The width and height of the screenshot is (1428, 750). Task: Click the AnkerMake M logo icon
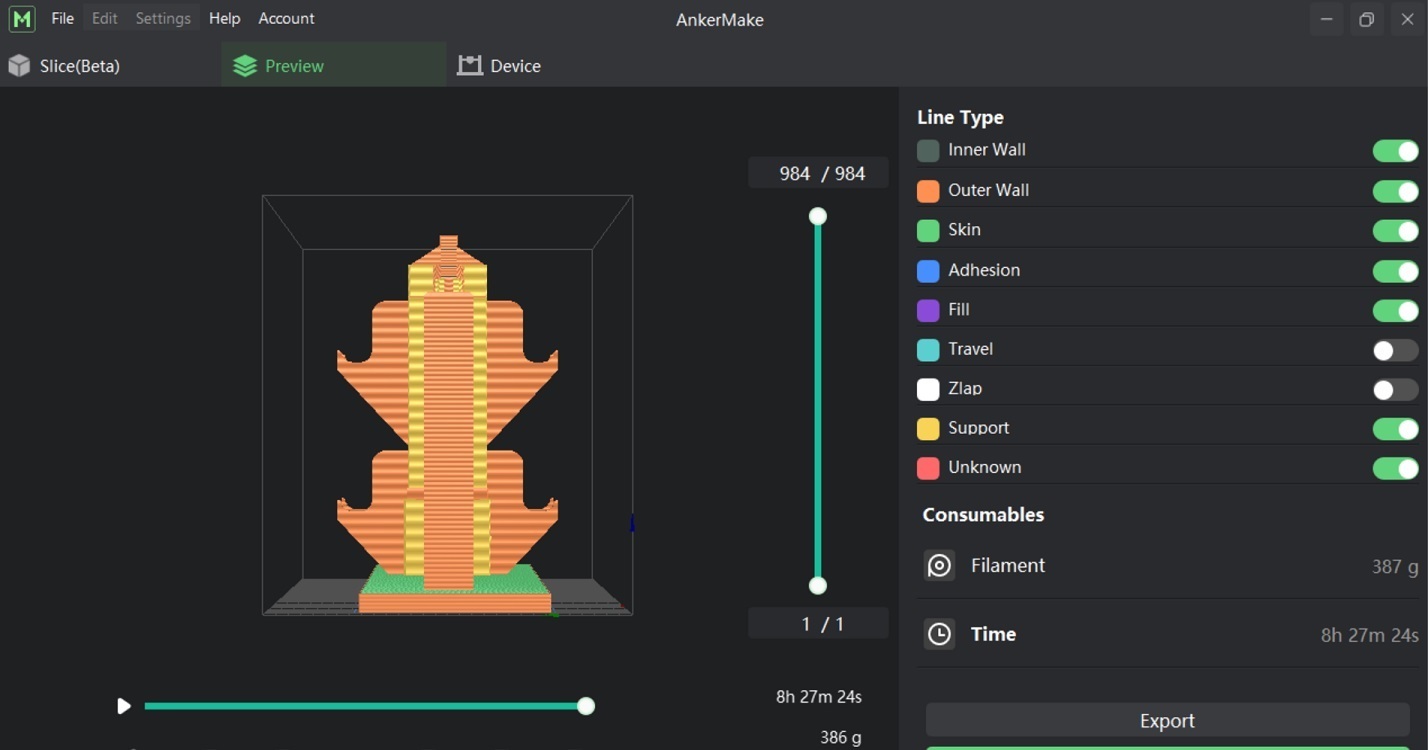click(x=21, y=19)
